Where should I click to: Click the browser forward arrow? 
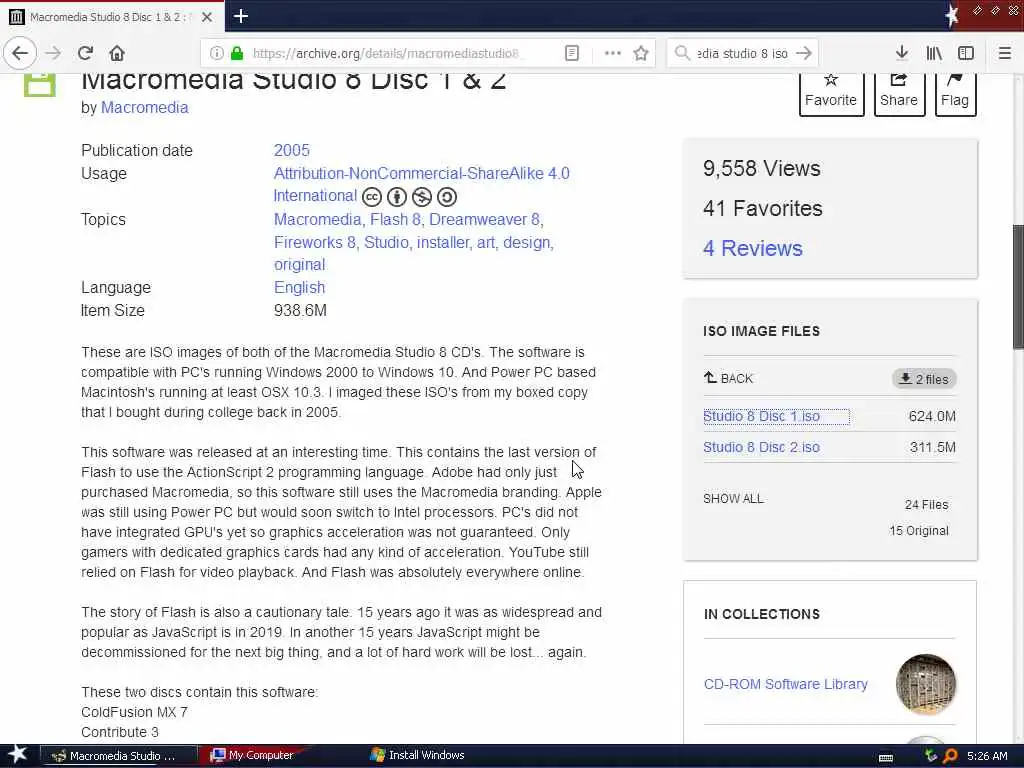[x=54, y=53]
